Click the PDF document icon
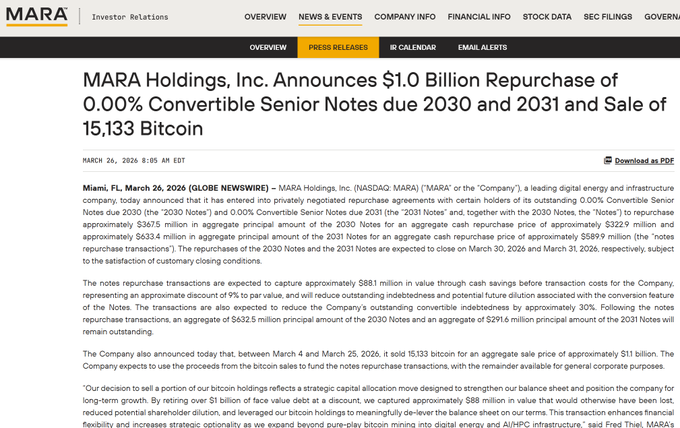Viewport: 680px width, 428px height. pos(608,160)
